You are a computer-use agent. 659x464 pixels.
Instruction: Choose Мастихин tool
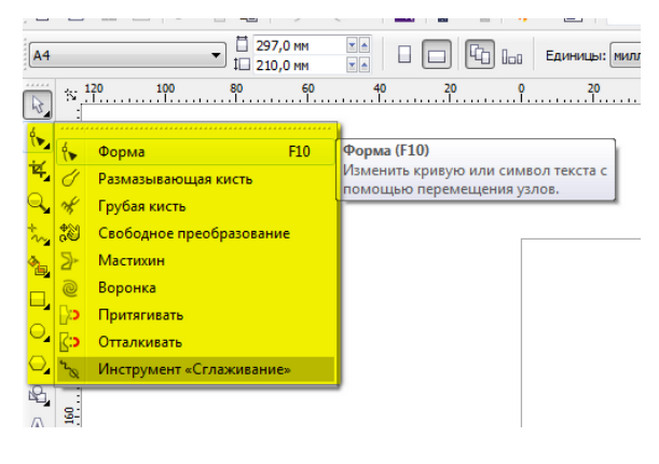click(x=196, y=261)
